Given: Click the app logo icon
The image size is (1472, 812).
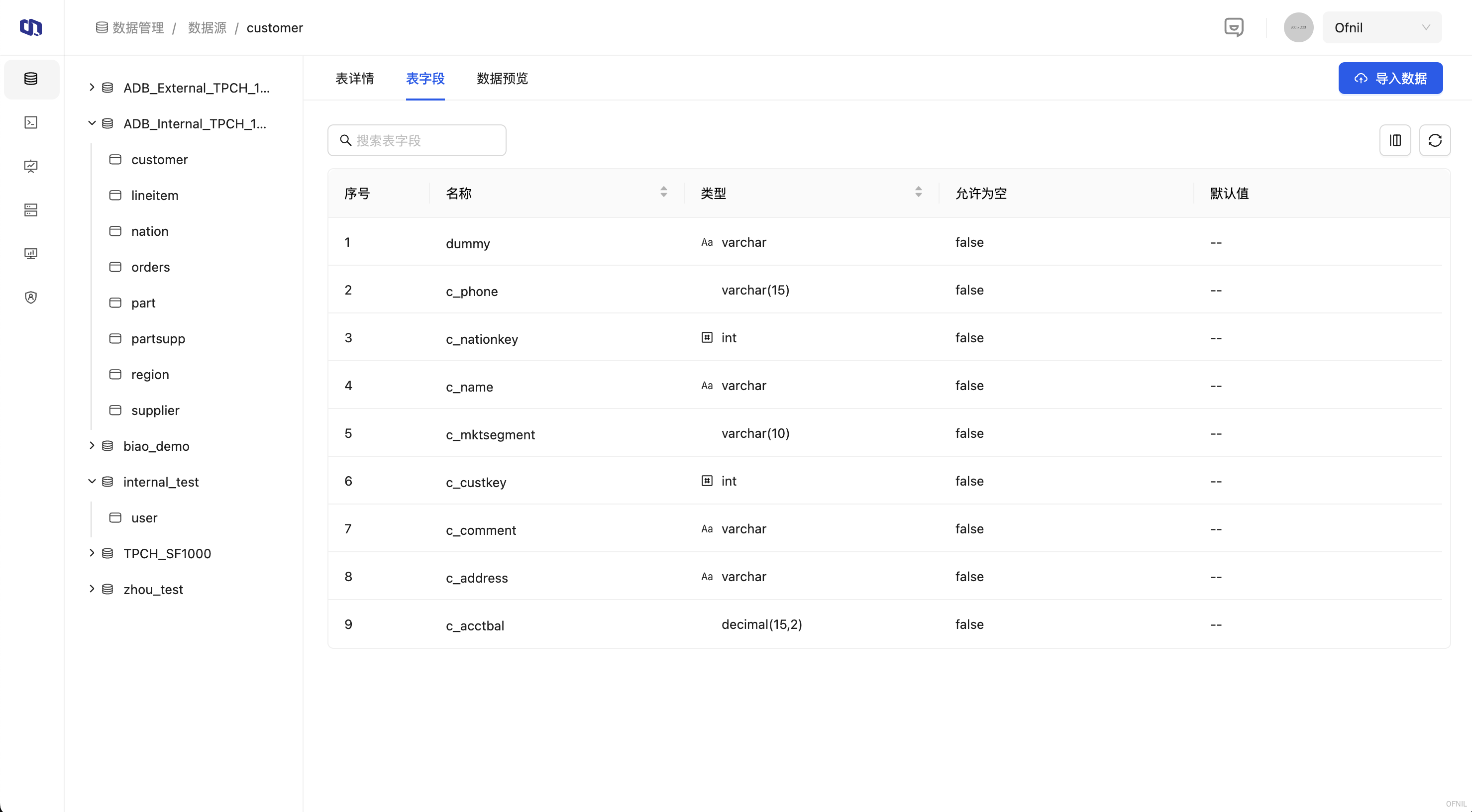Looking at the screenshot, I should click(31, 27).
